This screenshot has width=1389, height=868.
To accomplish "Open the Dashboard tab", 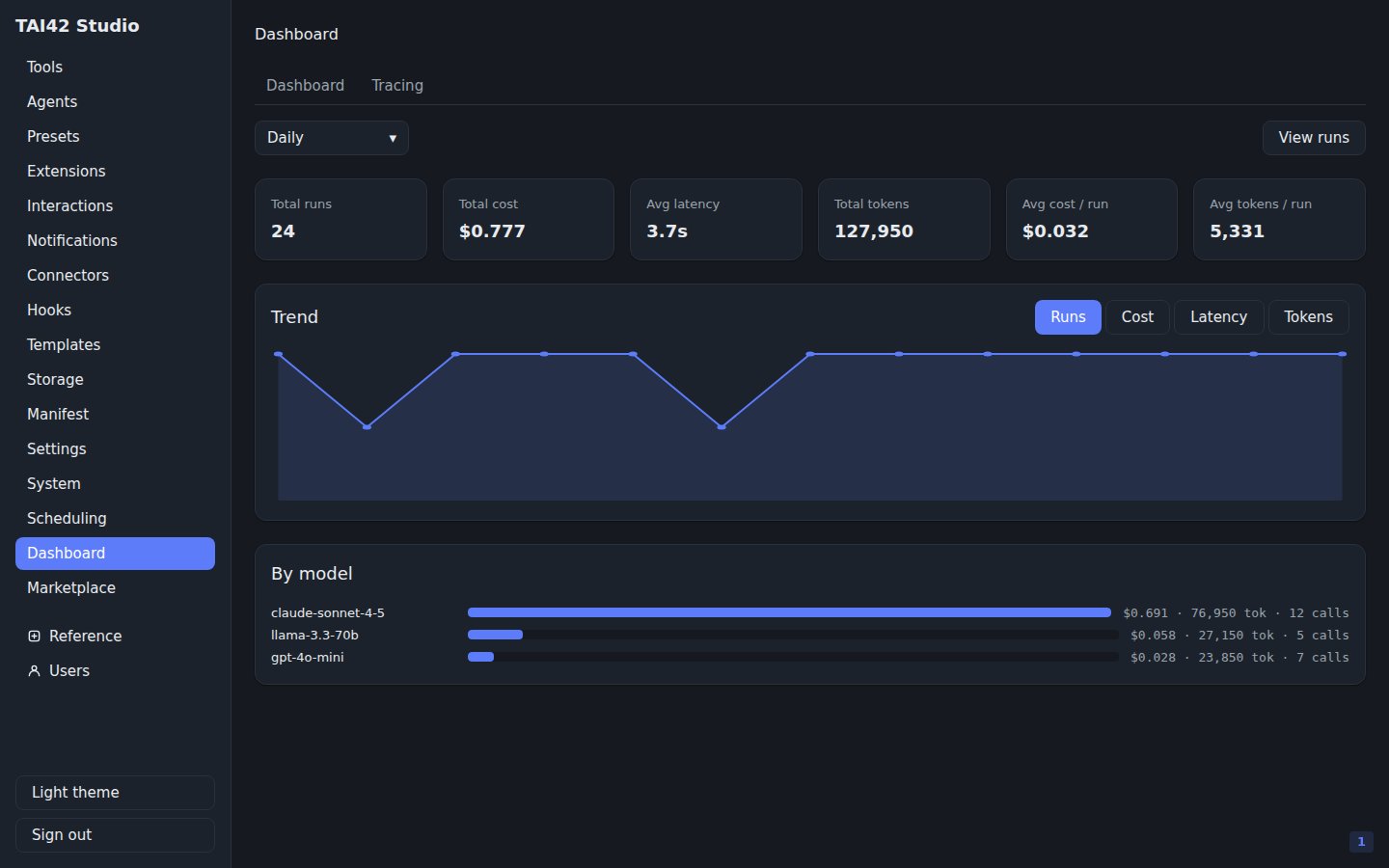I will point(305,85).
